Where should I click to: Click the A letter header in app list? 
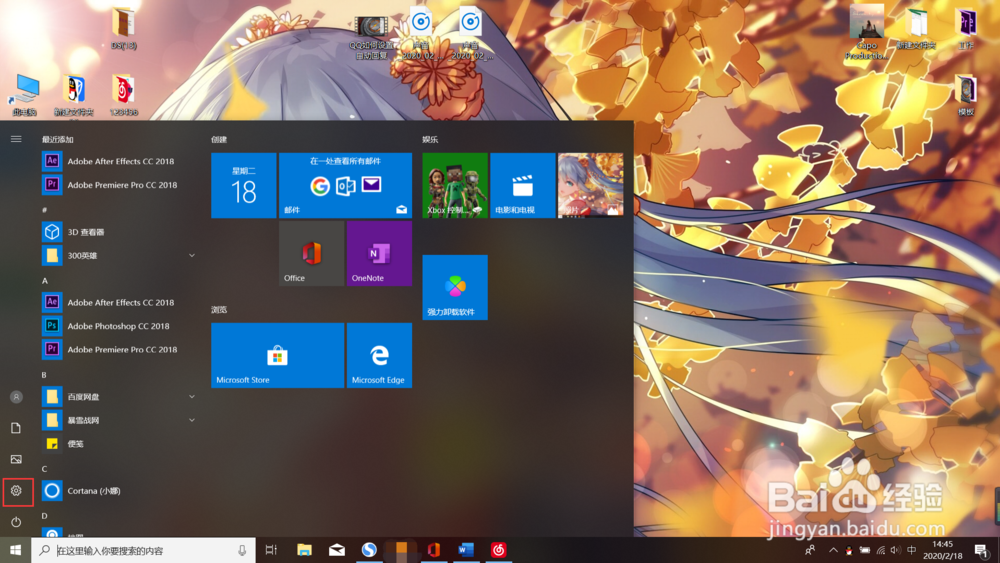click(45, 281)
